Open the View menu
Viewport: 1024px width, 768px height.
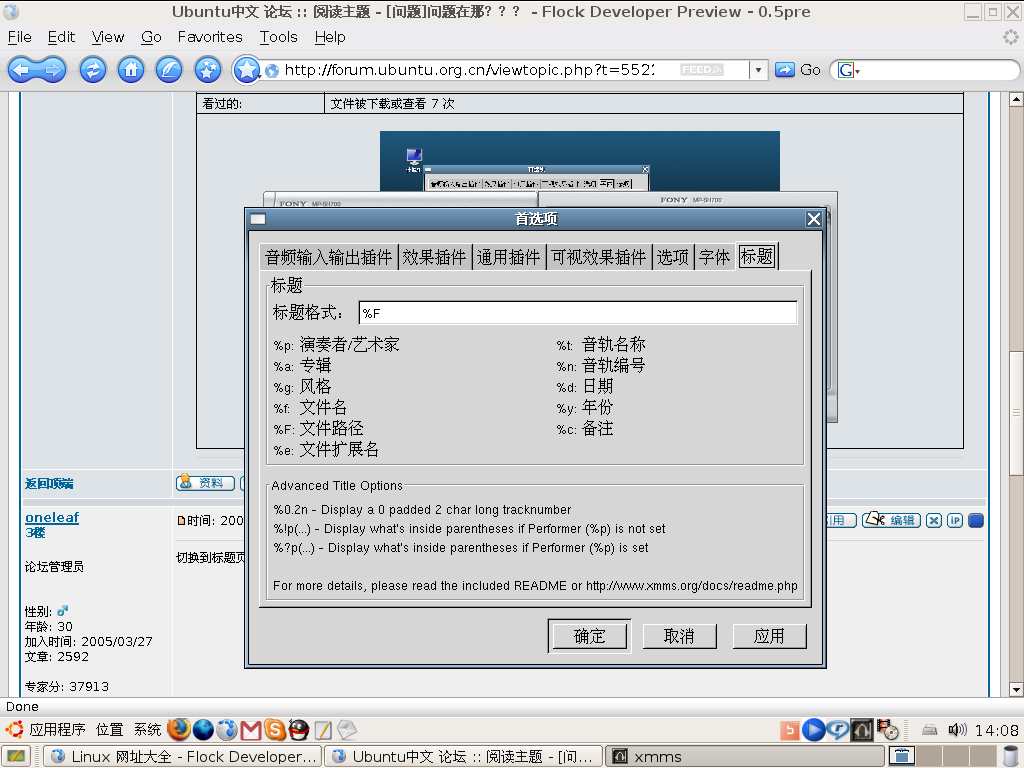pyautogui.click(x=108, y=37)
